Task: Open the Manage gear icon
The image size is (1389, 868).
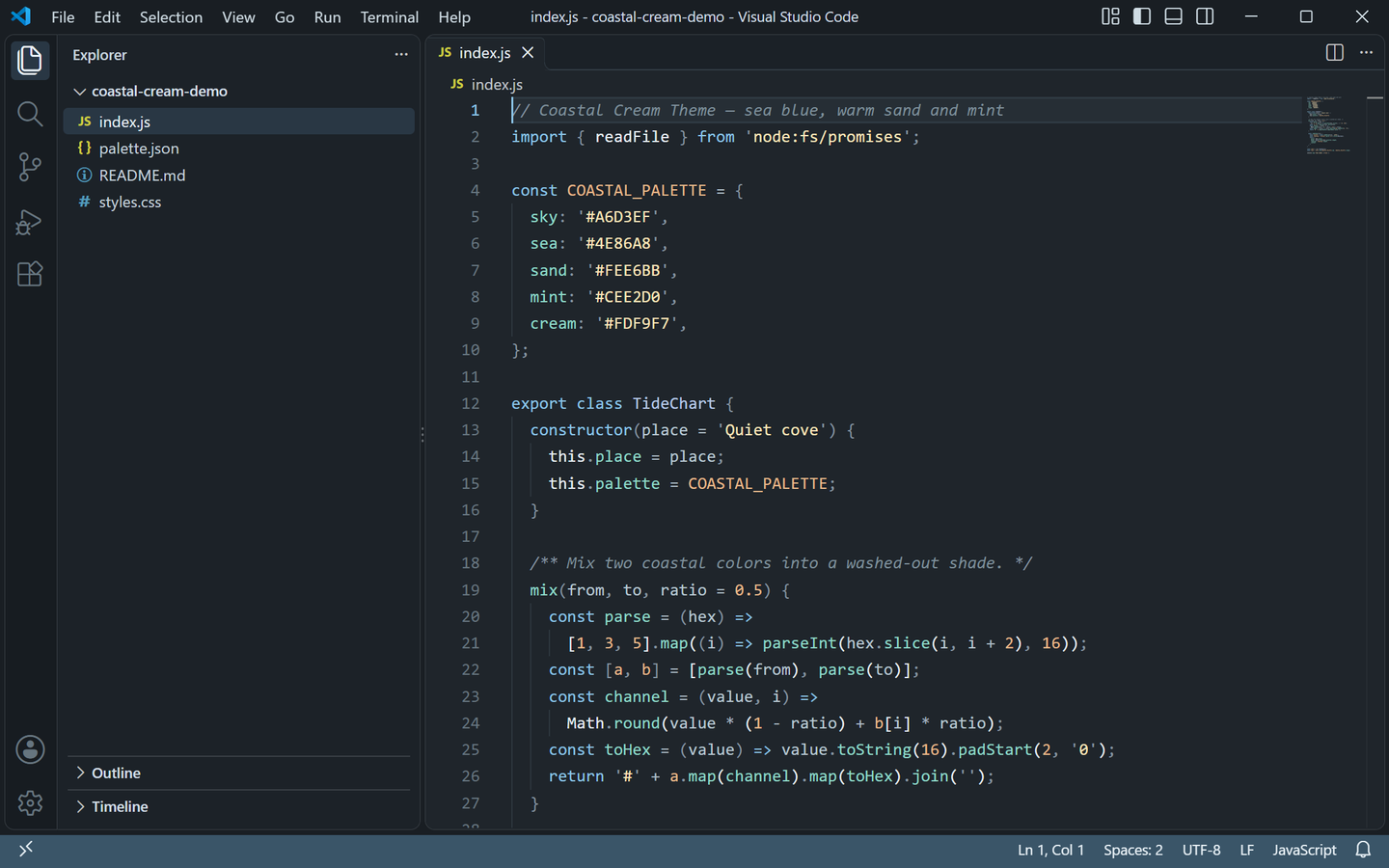Action: 30,802
